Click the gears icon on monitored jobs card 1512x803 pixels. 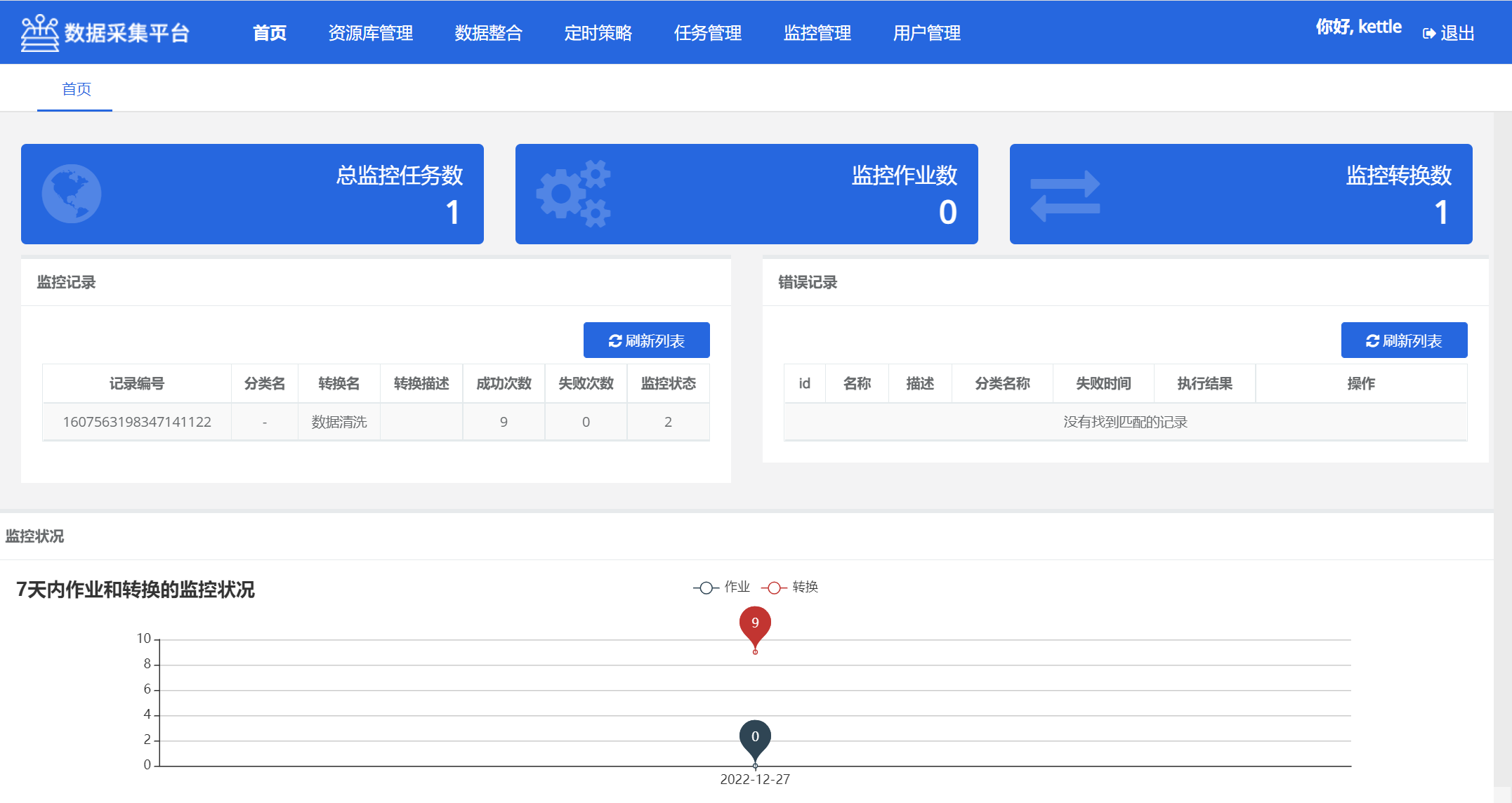(x=573, y=194)
